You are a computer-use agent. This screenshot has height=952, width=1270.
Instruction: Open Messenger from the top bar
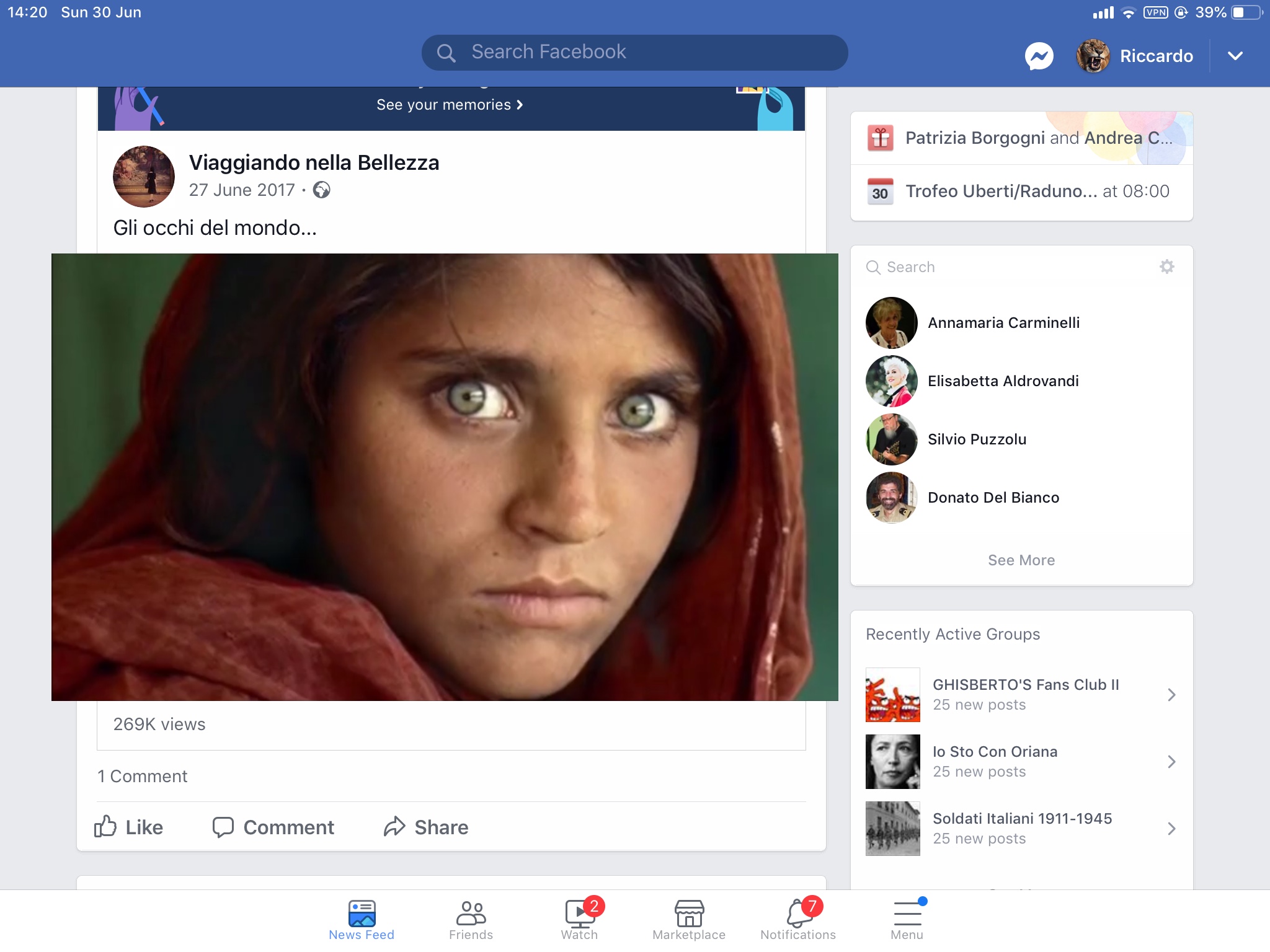[x=1039, y=56]
